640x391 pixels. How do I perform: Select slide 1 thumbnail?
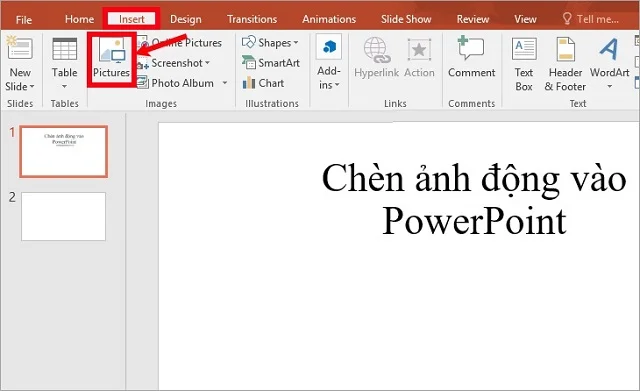pyautogui.click(x=64, y=151)
